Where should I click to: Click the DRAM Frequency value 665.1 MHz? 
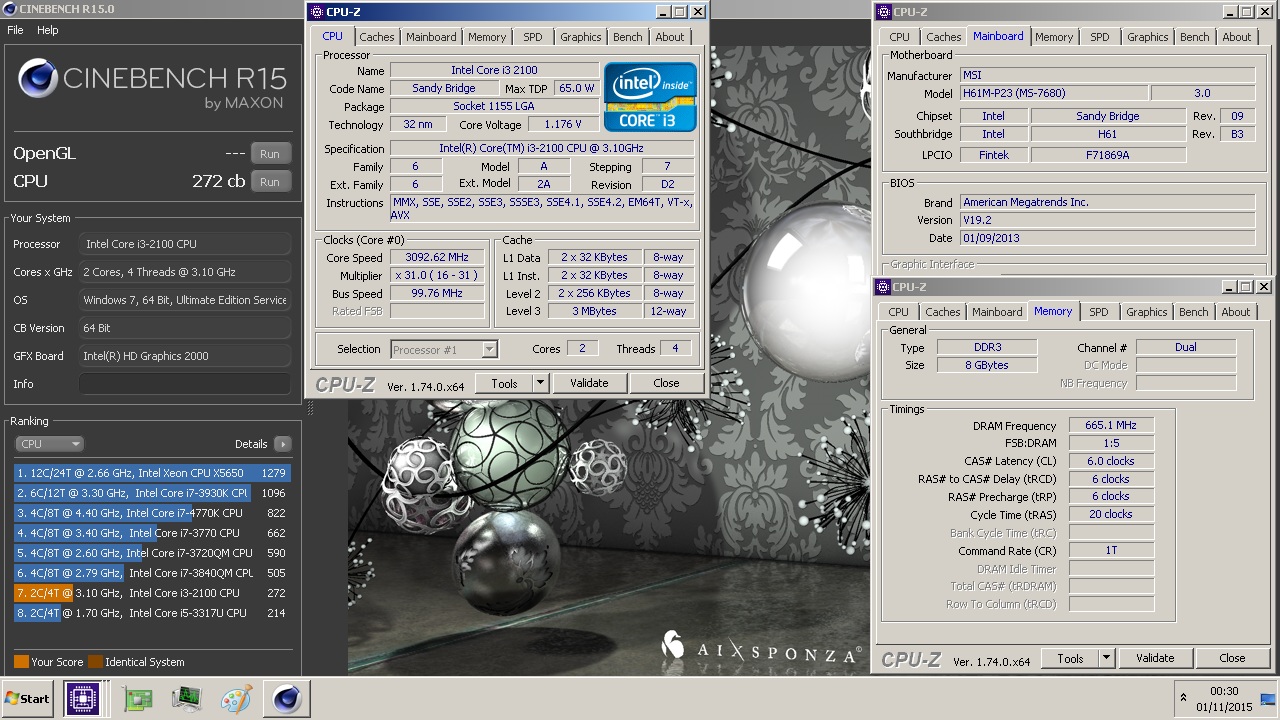pos(1111,425)
